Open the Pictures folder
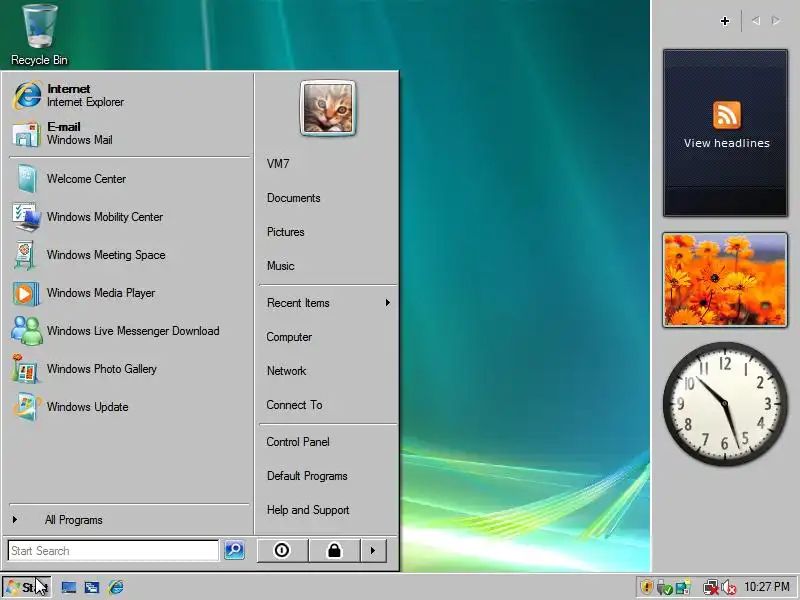 [328, 232]
